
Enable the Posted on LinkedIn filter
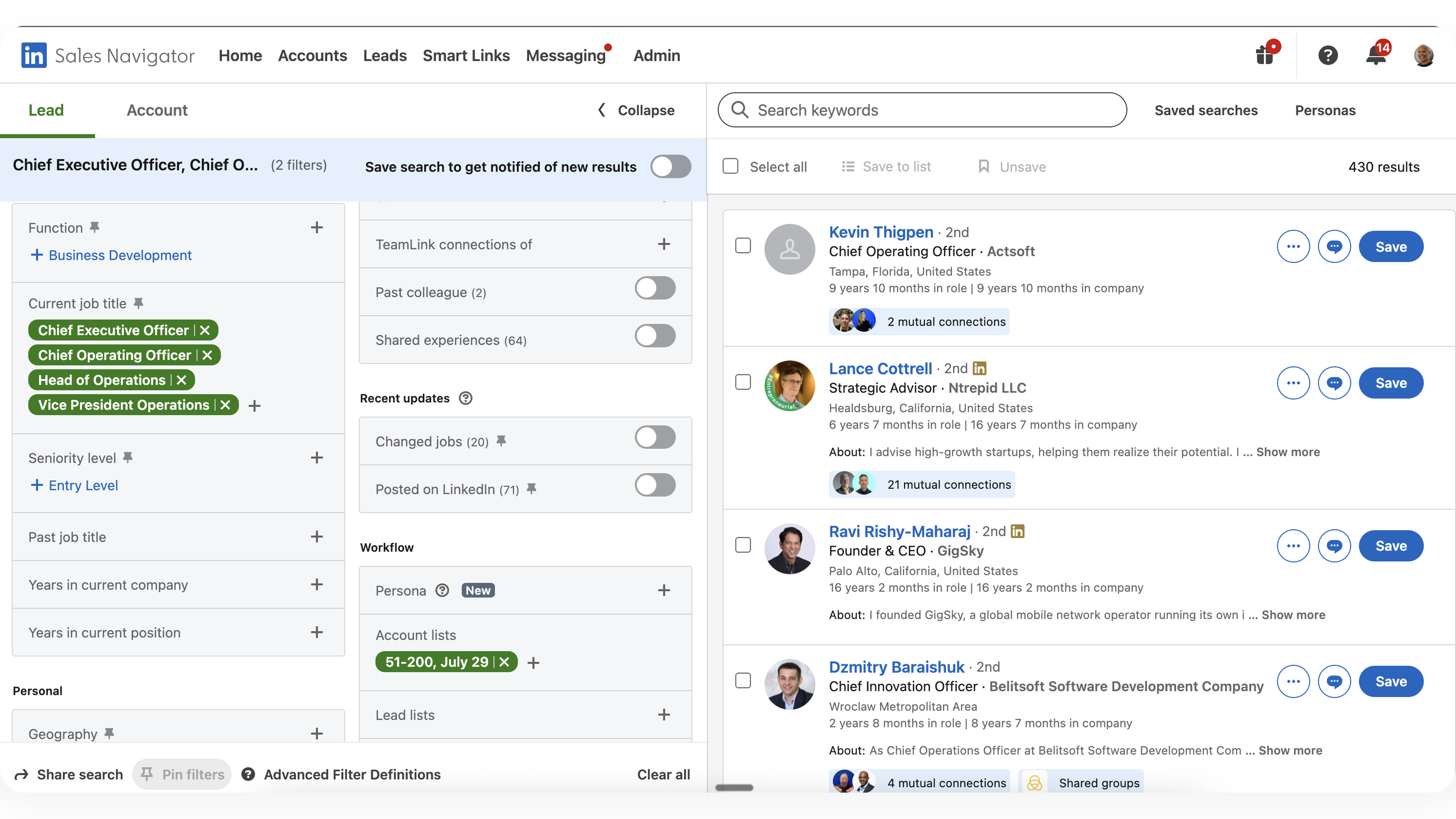(x=655, y=485)
